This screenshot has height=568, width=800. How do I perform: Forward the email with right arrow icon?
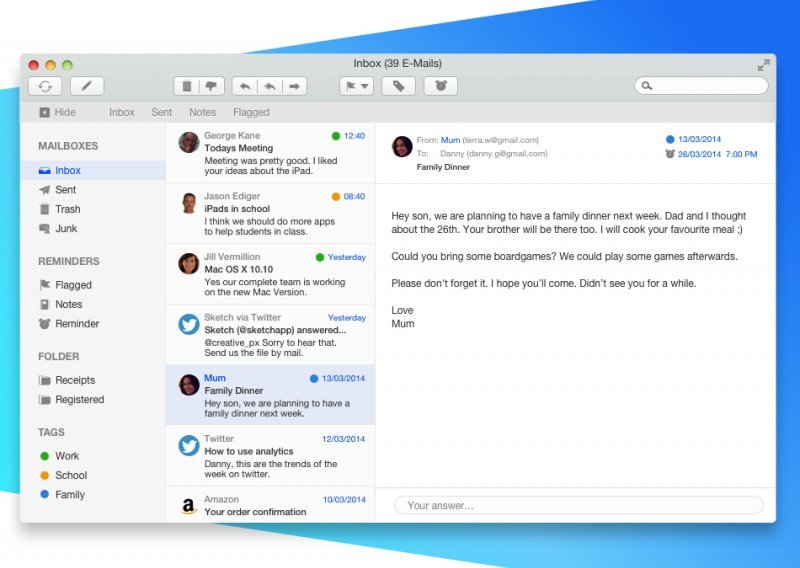pos(295,86)
